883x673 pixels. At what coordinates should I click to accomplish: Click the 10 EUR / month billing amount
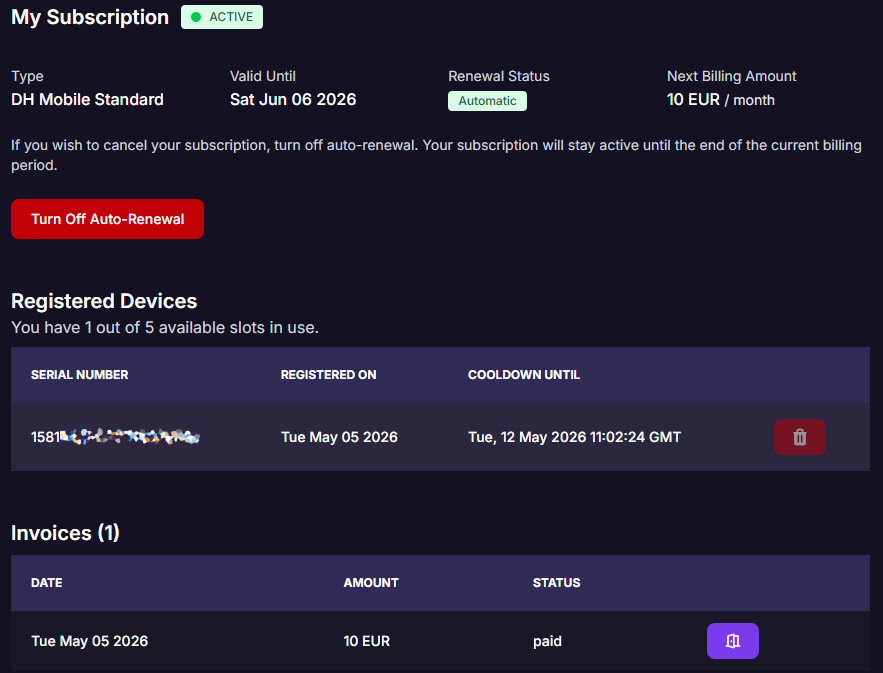point(721,100)
